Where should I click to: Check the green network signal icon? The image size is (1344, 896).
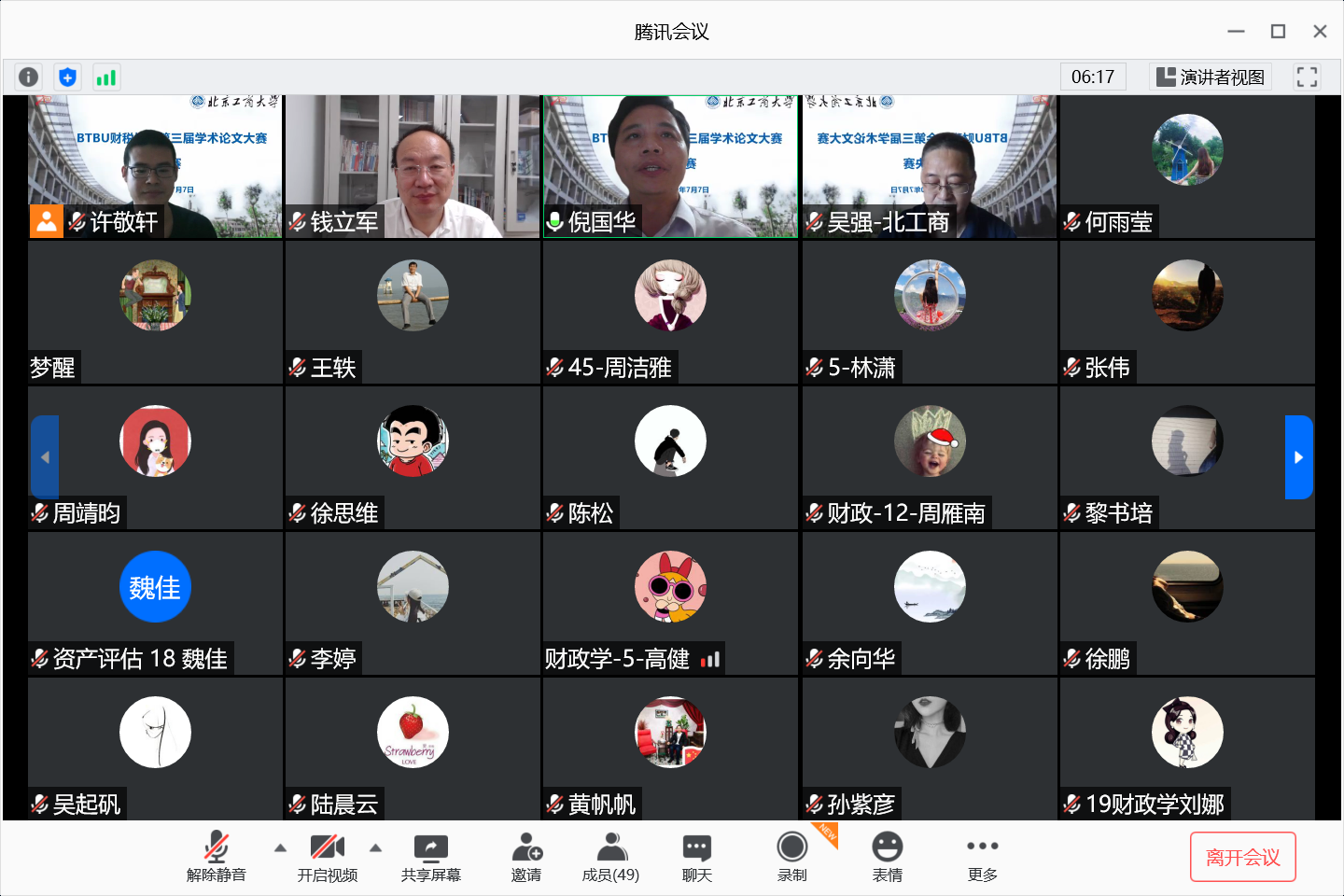[x=106, y=77]
